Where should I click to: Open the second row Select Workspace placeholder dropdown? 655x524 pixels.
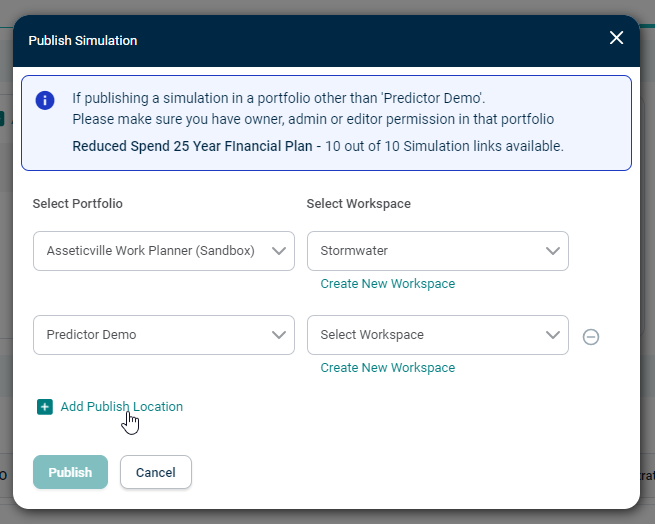click(x=438, y=335)
